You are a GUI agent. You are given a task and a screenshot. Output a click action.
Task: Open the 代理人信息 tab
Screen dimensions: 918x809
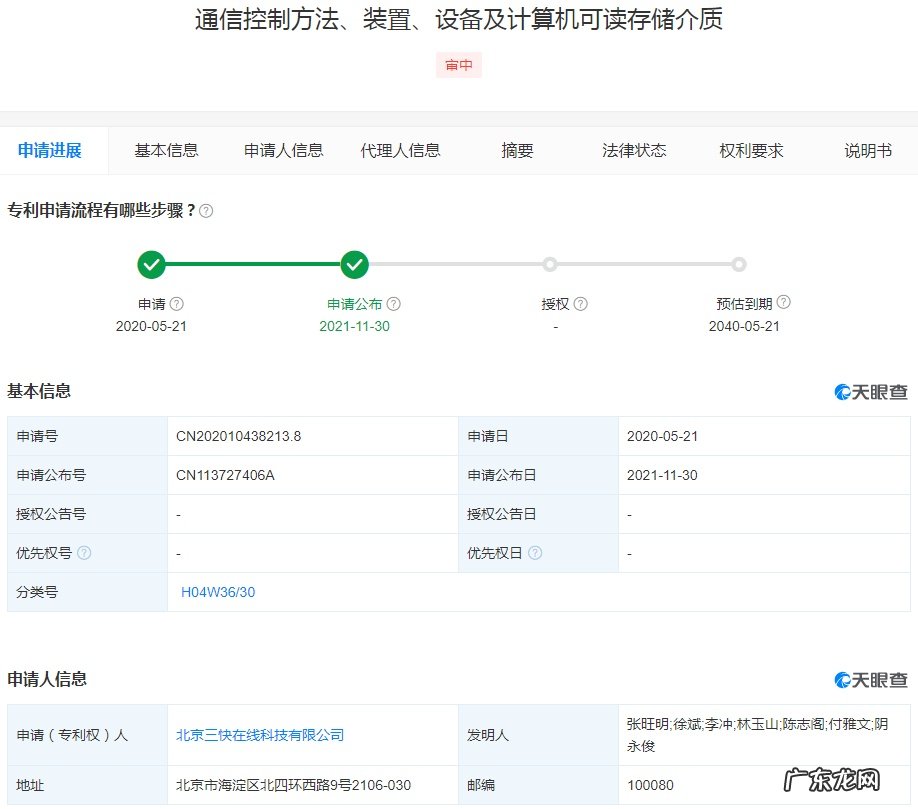pyautogui.click(x=401, y=150)
